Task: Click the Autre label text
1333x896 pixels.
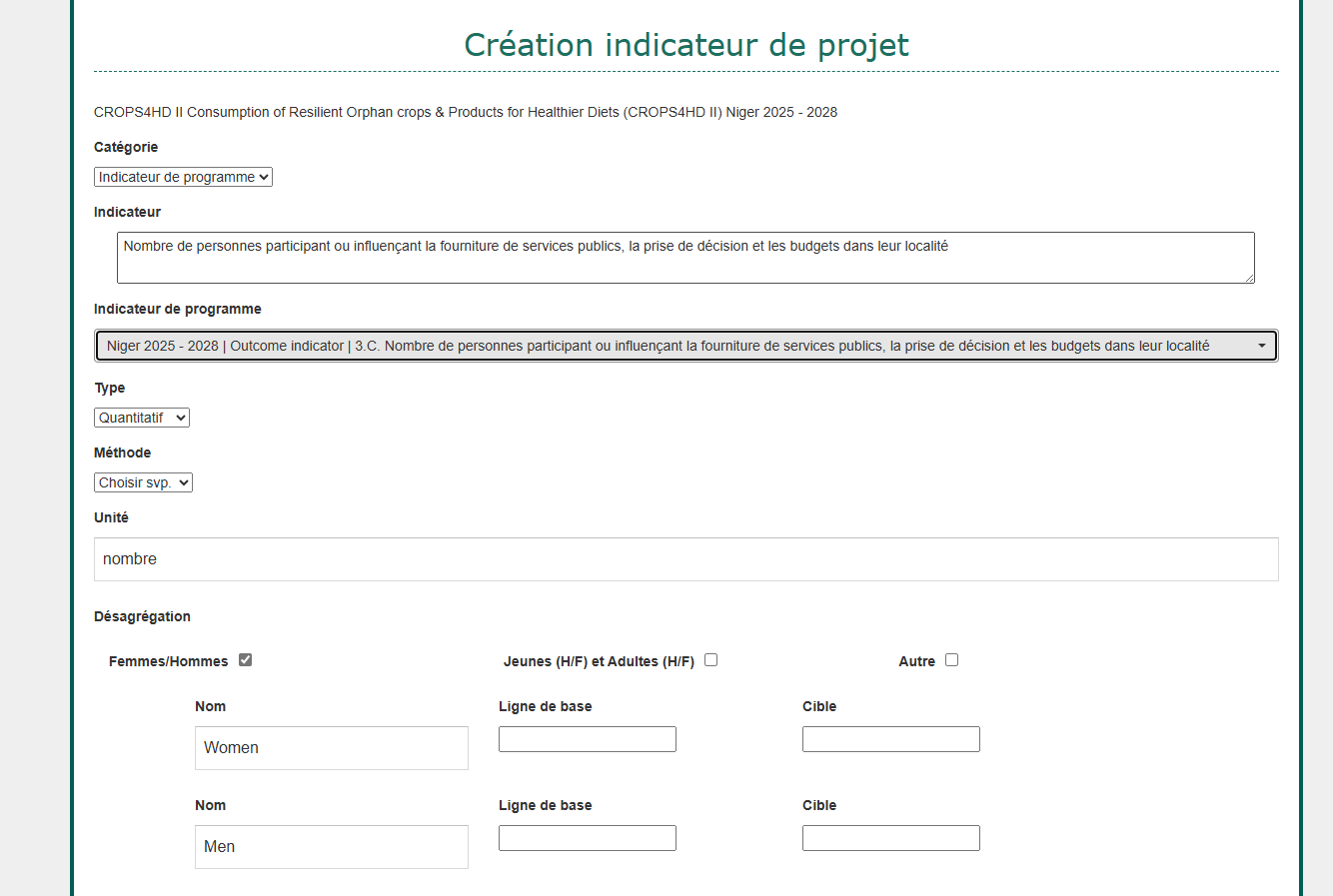Action: [916, 661]
